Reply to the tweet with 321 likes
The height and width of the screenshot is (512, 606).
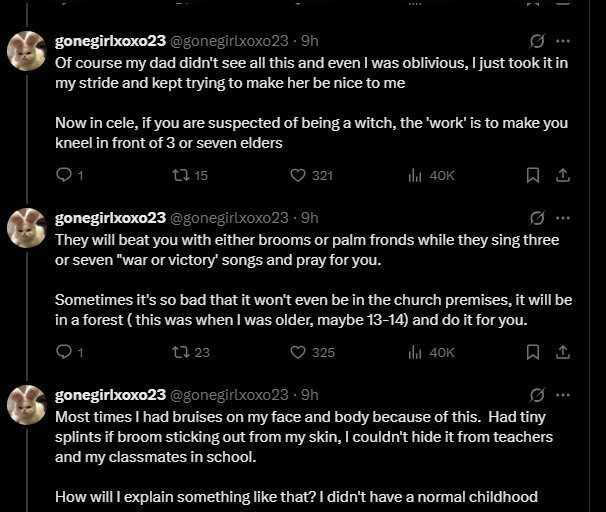pos(64,175)
